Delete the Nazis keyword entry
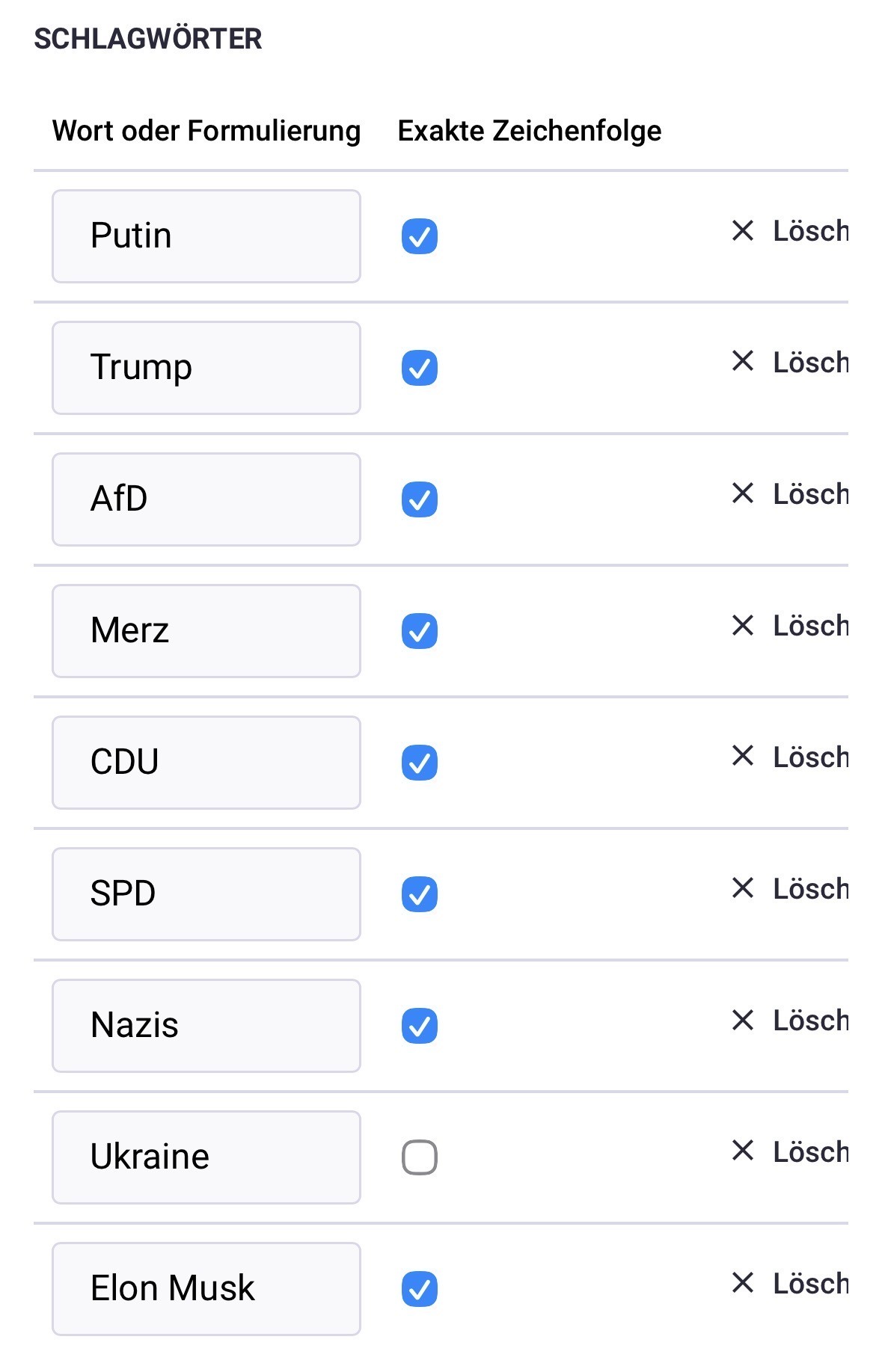 tap(742, 1020)
